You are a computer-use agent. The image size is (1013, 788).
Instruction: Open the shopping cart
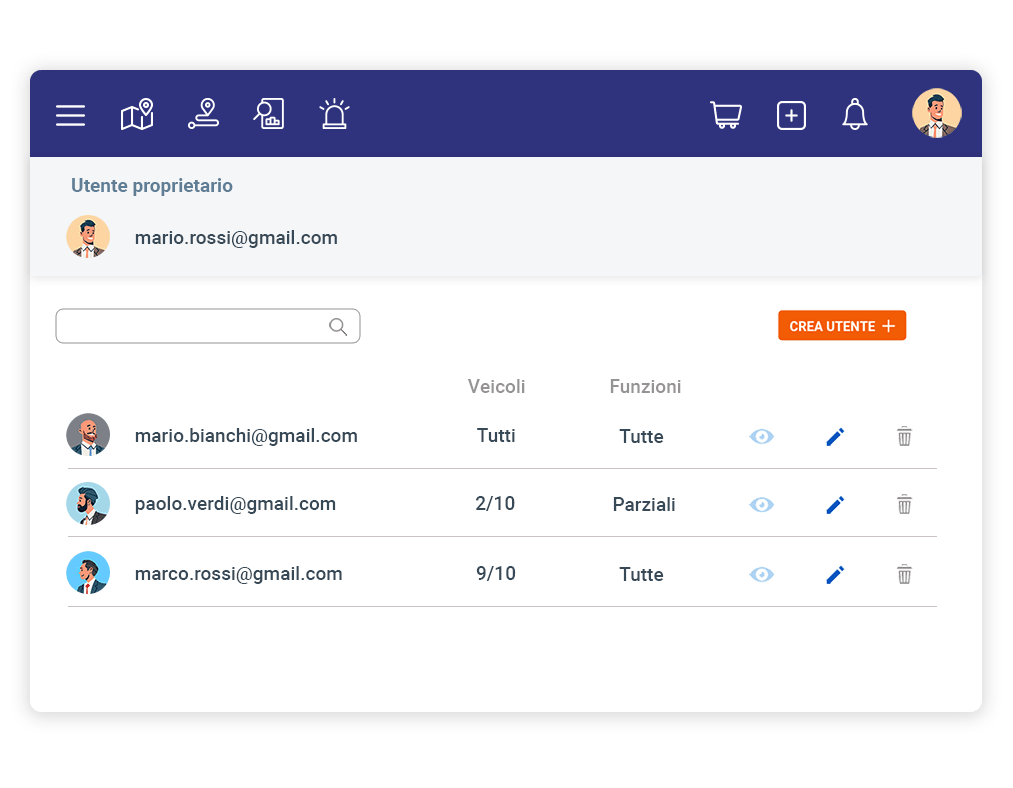(x=726, y=115)
